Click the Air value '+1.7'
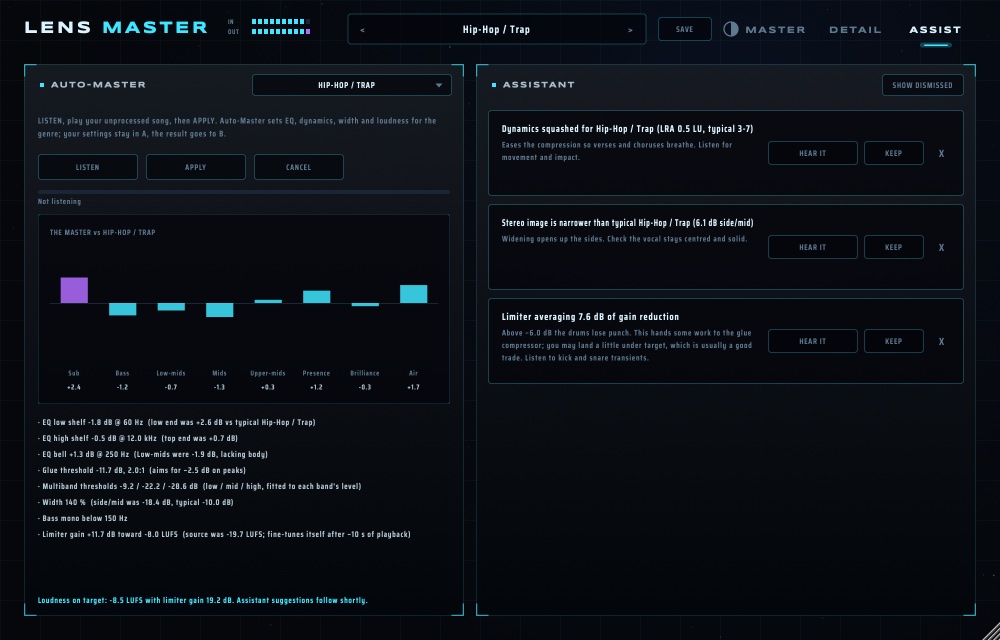This screenshot has height=640, width=1000. click(x=413, y=388)
